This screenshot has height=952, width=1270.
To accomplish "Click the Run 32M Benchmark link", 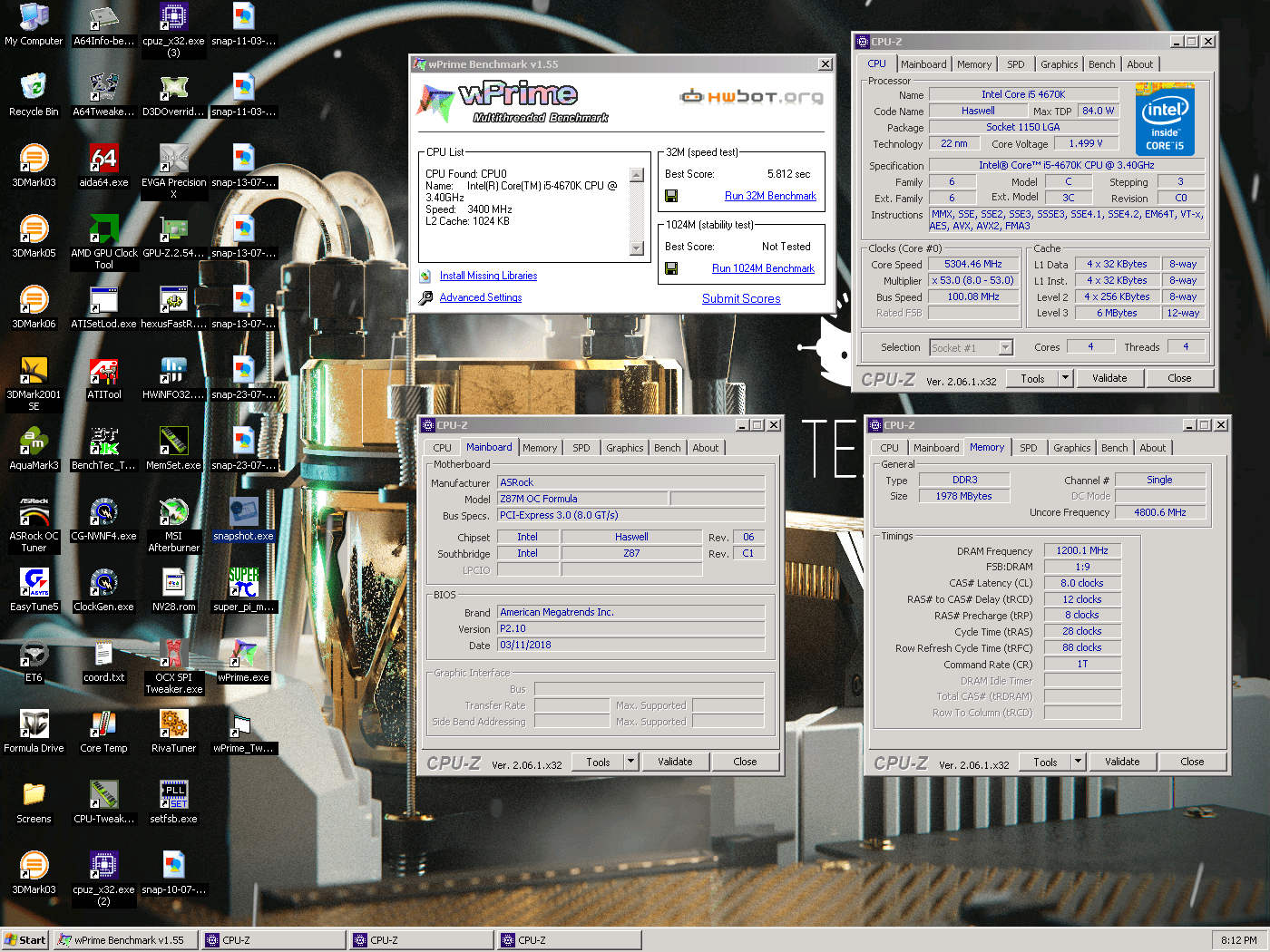I will tap(770, 196).
